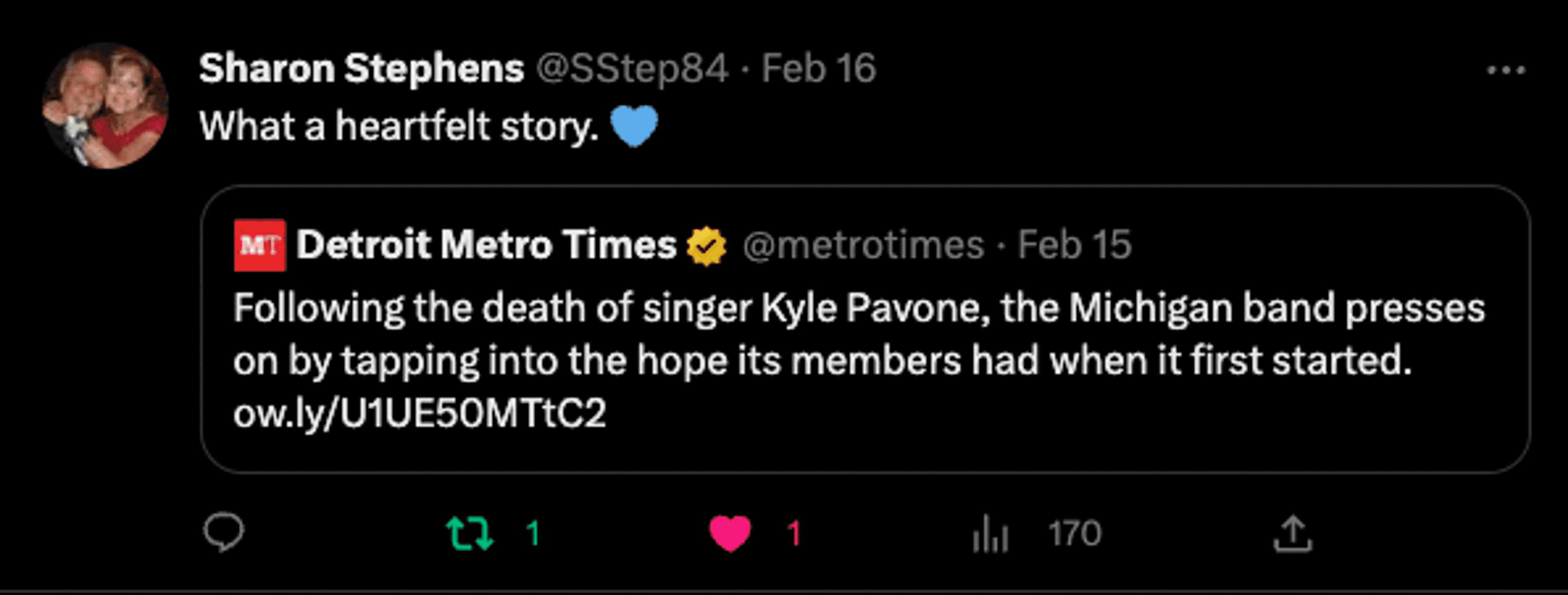The image size is (1568, 595).
Task: Open the quoted tweet about Kyle Pavone
Action: tap(858, 335)
